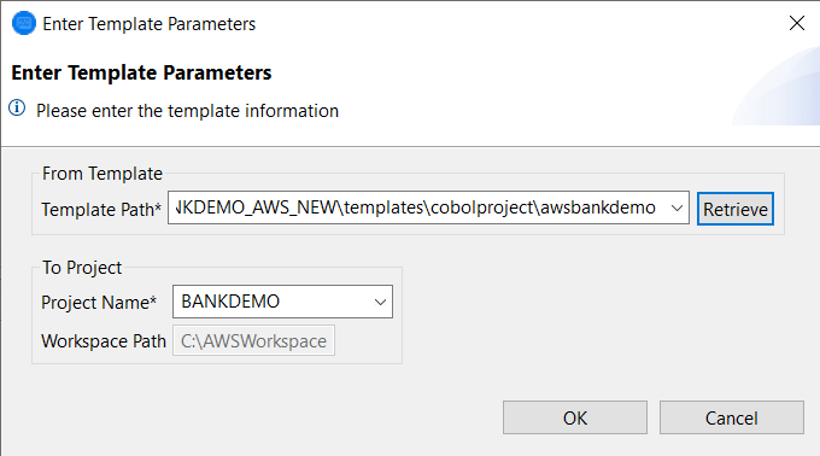Click the application icon in the title bar

23,23
